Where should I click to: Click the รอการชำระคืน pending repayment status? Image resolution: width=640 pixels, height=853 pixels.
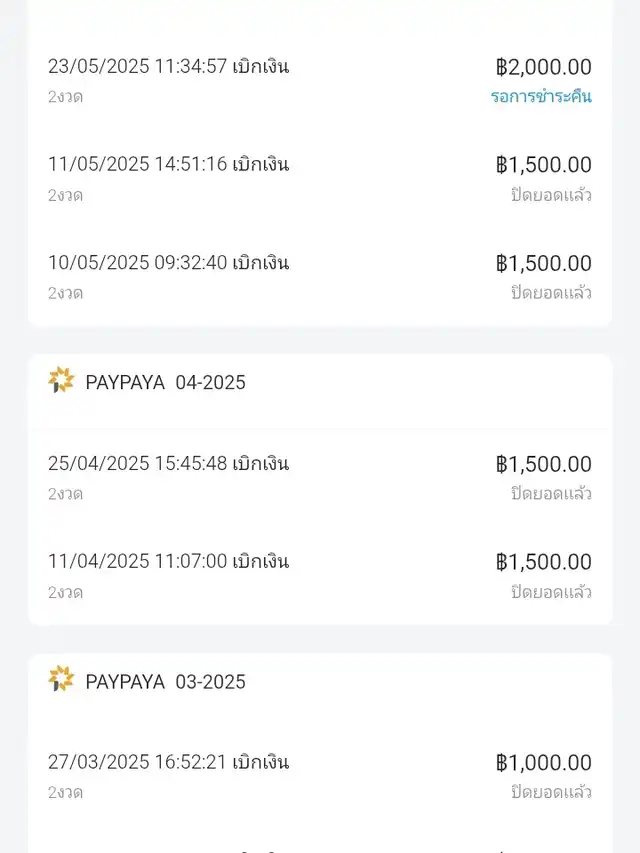tap(541, 97)
